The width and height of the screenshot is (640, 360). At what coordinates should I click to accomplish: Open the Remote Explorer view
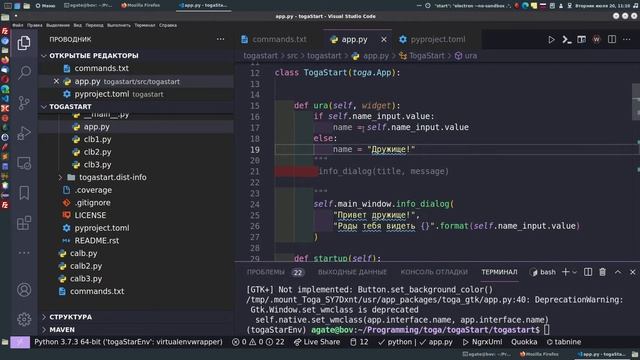click(24, 163)
